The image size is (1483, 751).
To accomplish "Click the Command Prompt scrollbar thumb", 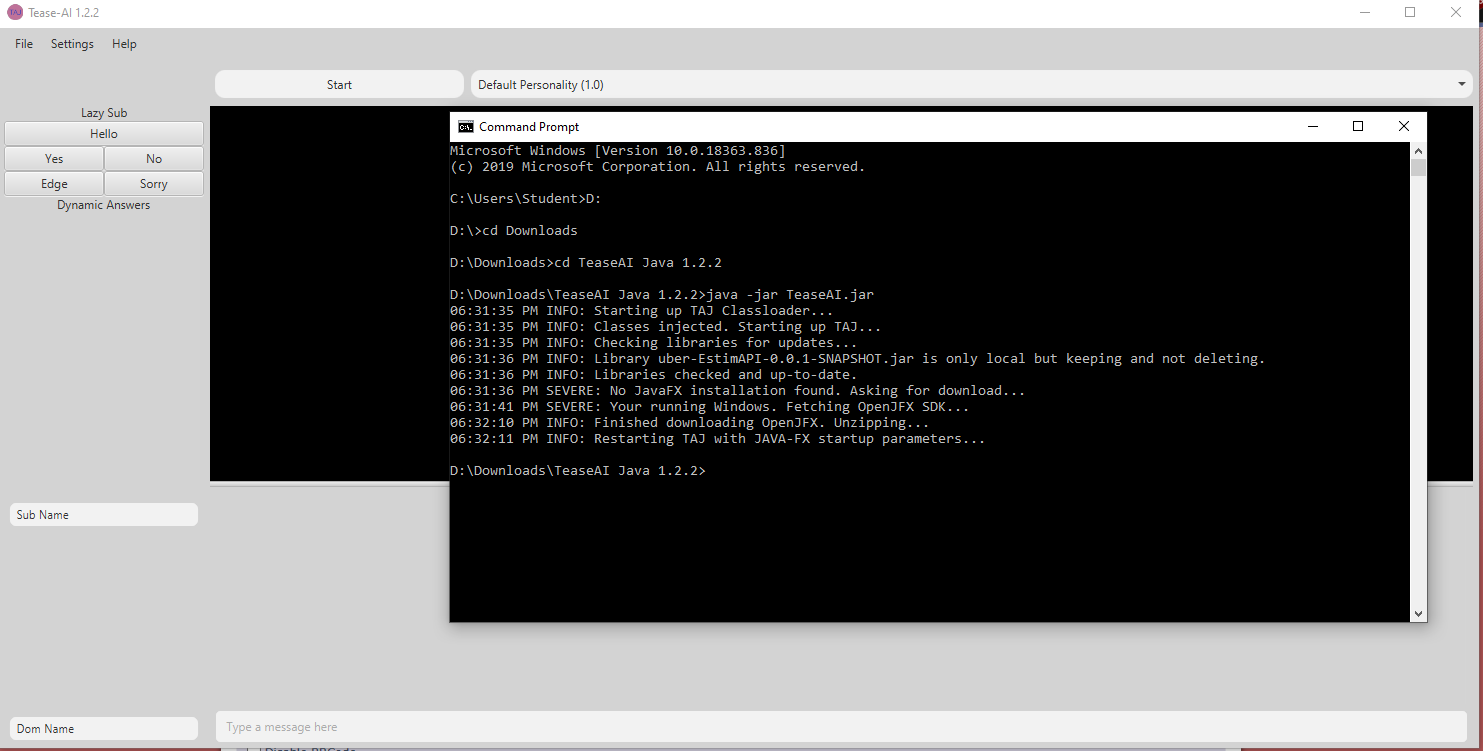I will click(1418, 167).
